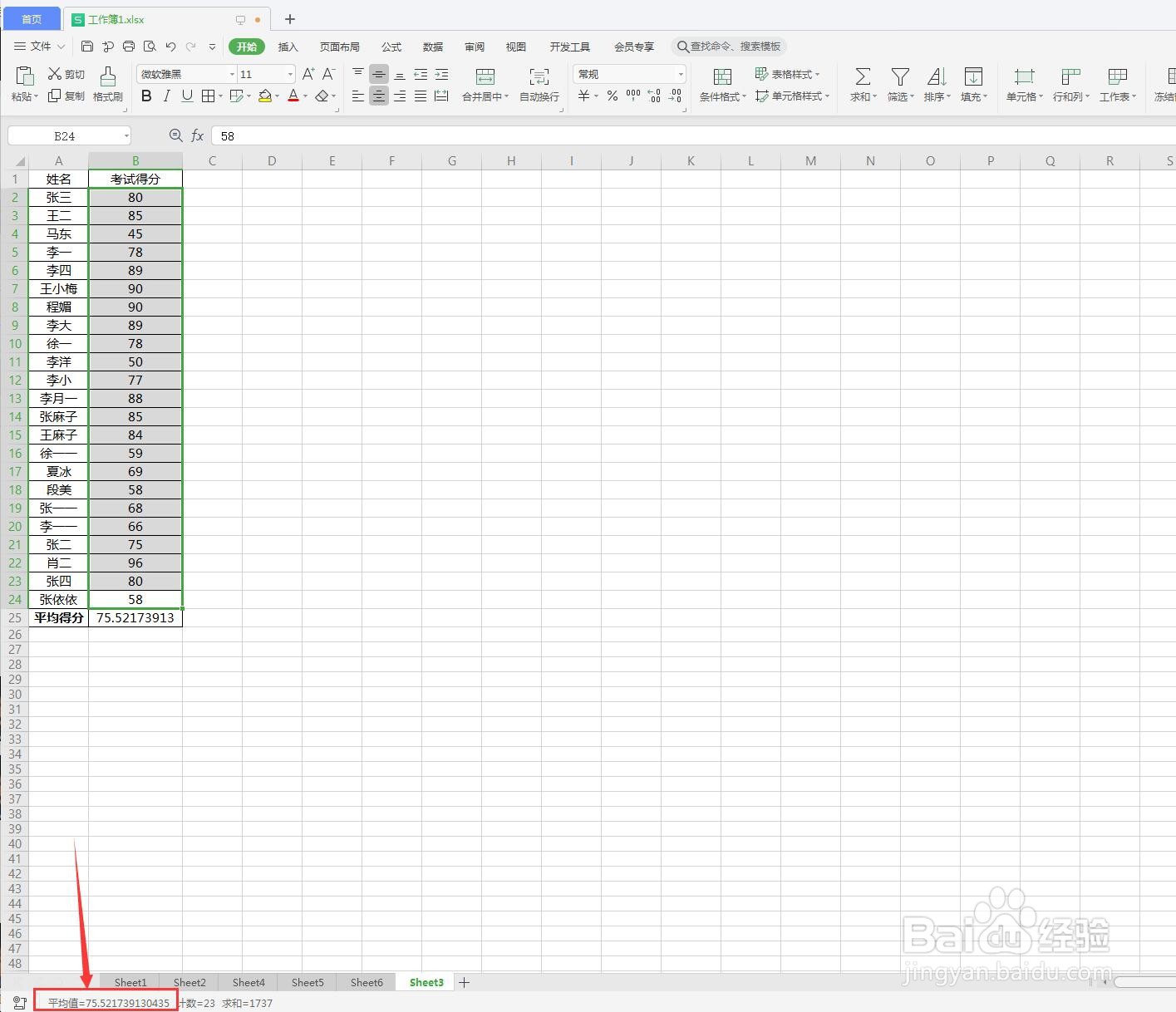Switch to the Sheet1 worksheet tab
The height and width of the screenshot is (1012, 1176).
coord(130,982)
